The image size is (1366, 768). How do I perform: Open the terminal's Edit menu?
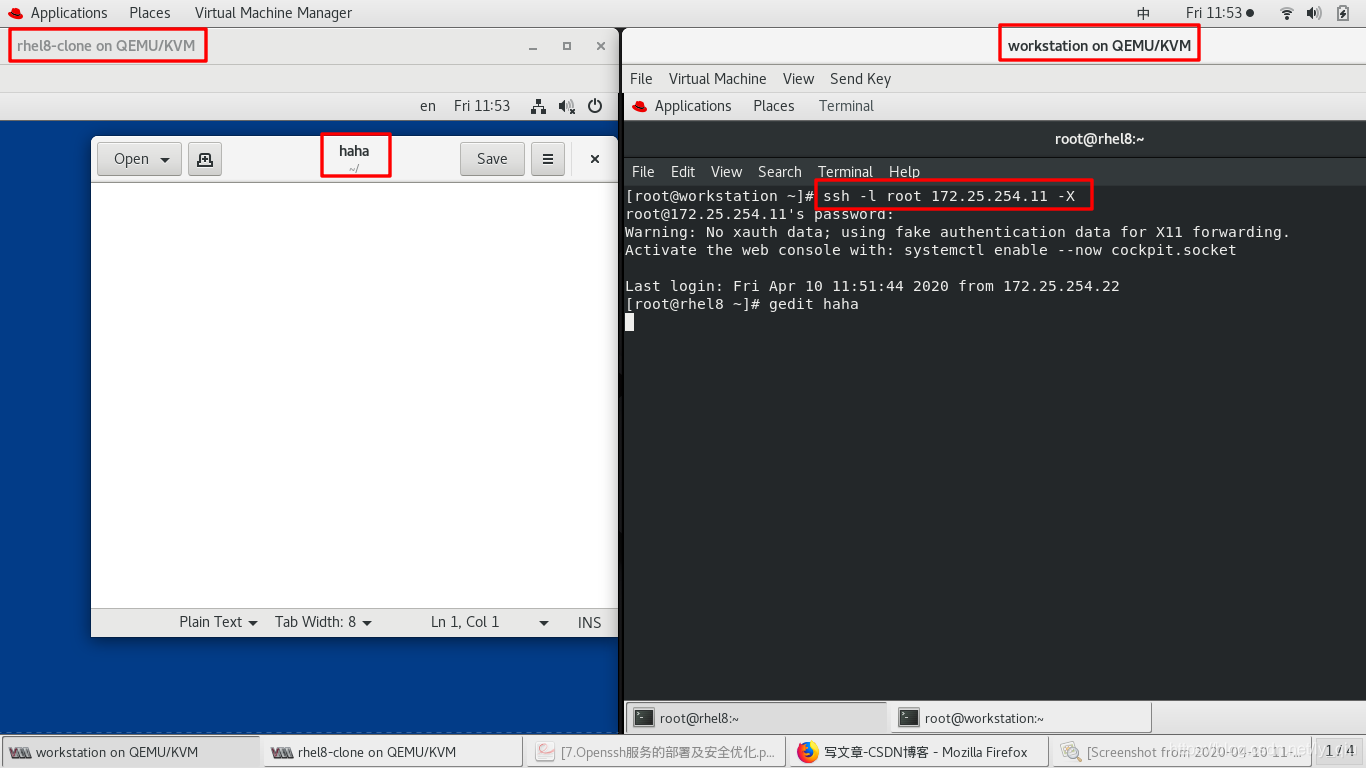click(x=683, y=172)
